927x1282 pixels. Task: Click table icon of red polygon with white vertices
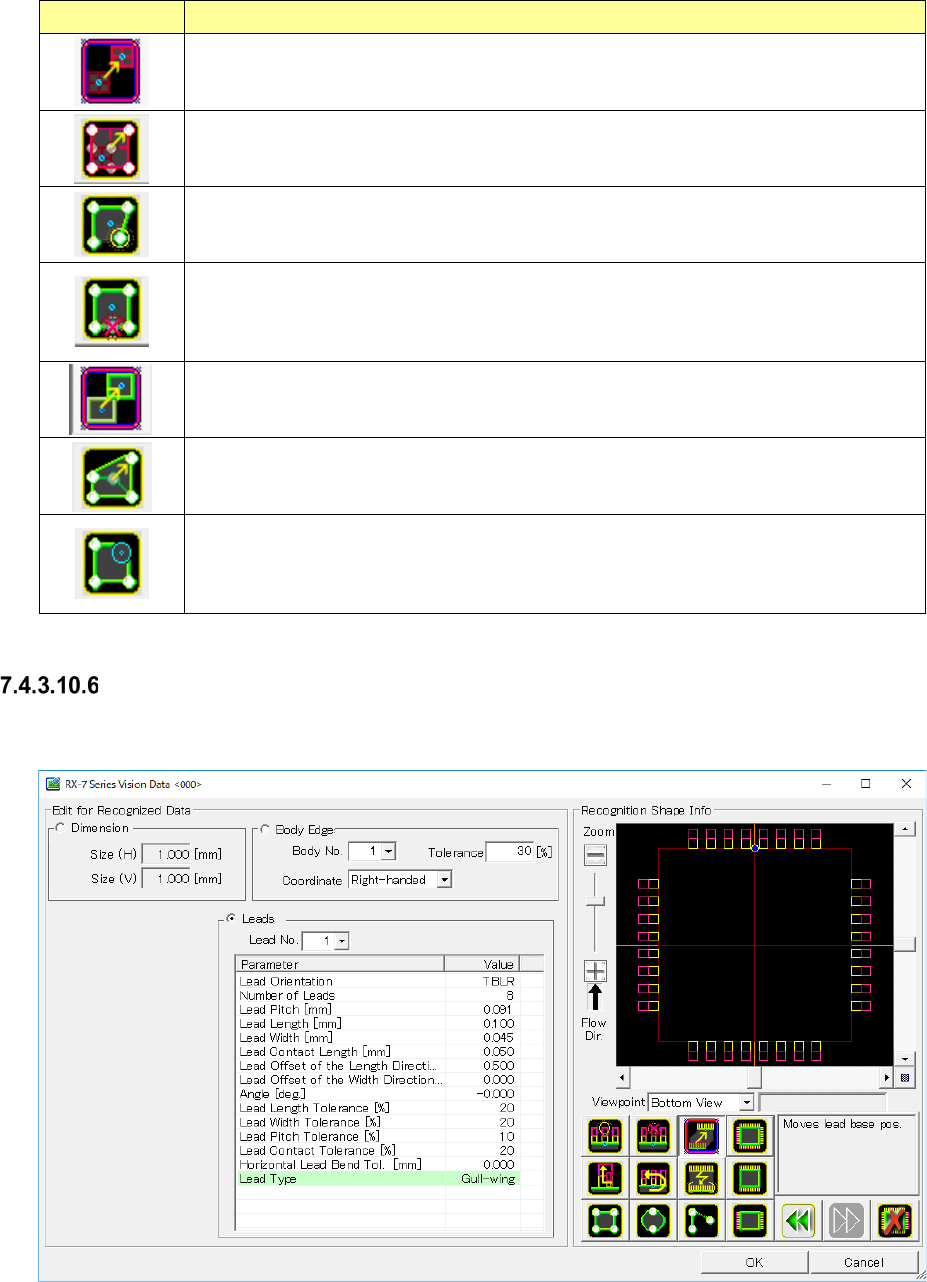tap(111, 149)
